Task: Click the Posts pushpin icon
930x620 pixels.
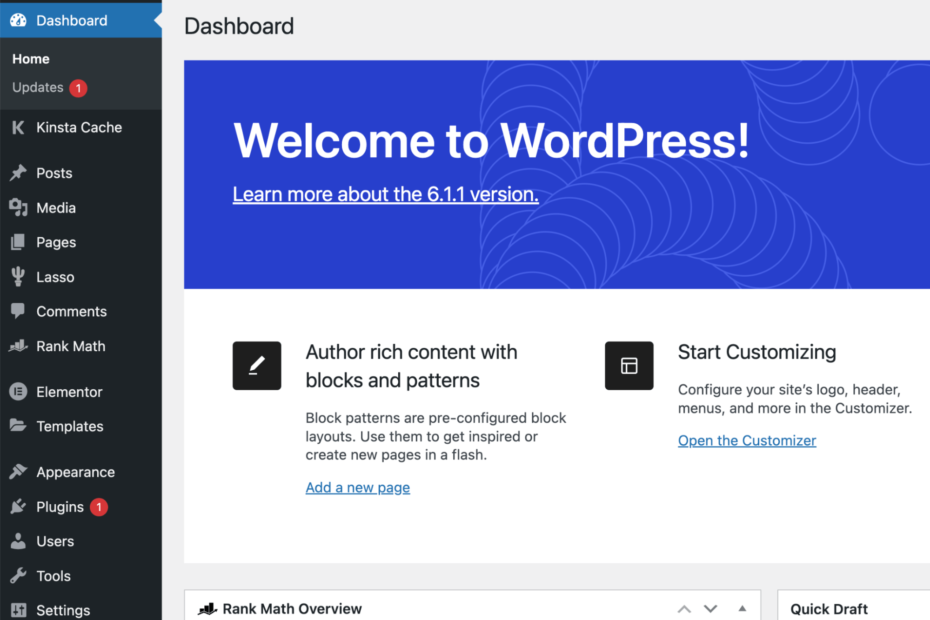Action: pyautogui.click(x=18, y=173)
